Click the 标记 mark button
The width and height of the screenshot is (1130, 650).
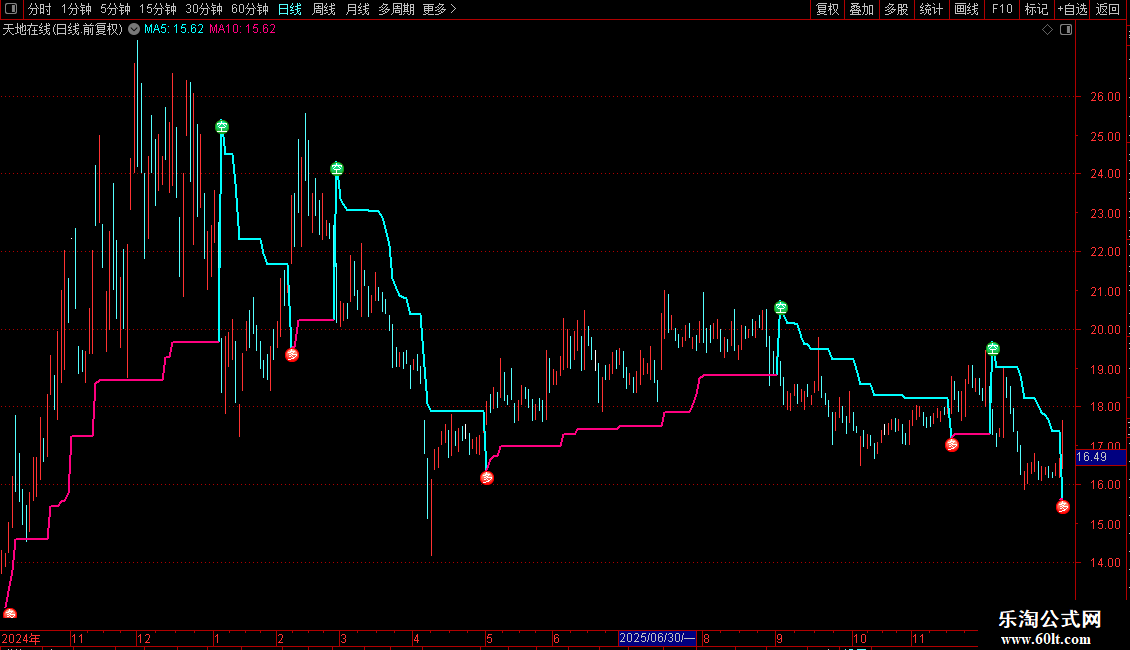pyautogui.click(x=1036, y=9)
